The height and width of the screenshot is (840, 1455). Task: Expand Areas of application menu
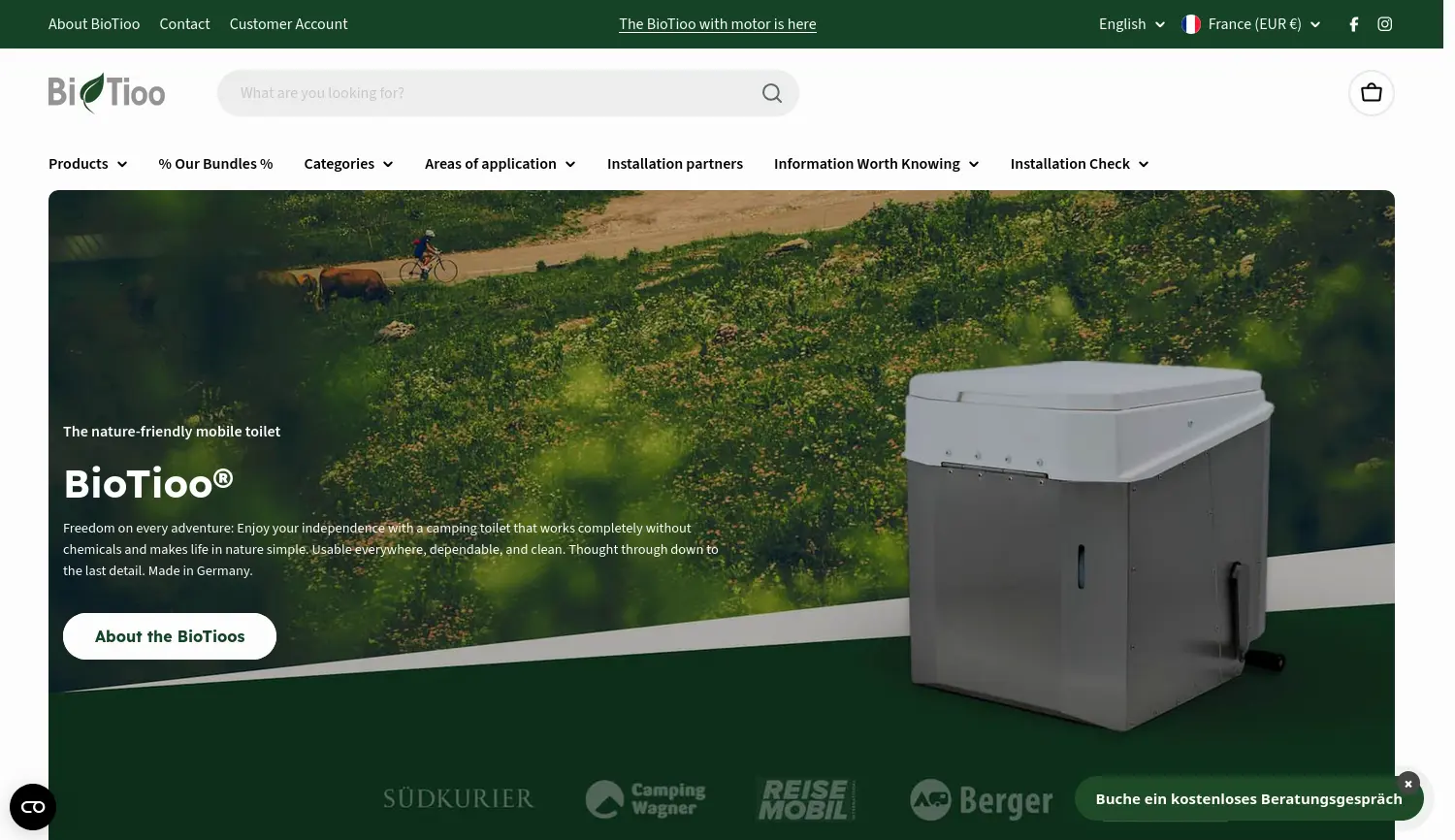(501, 164)
